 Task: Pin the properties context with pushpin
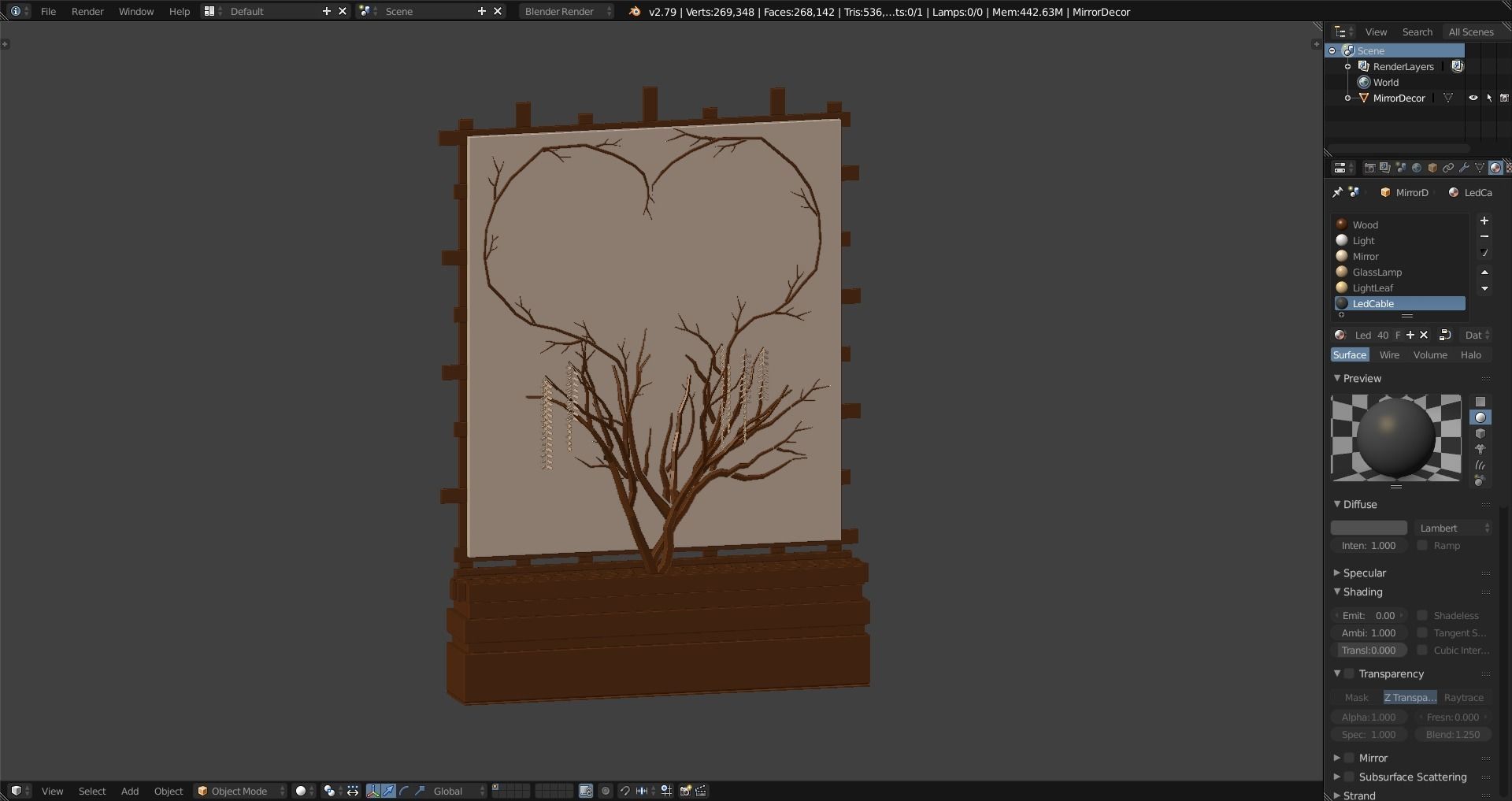pyautogui.click(x=1337, y=192)
